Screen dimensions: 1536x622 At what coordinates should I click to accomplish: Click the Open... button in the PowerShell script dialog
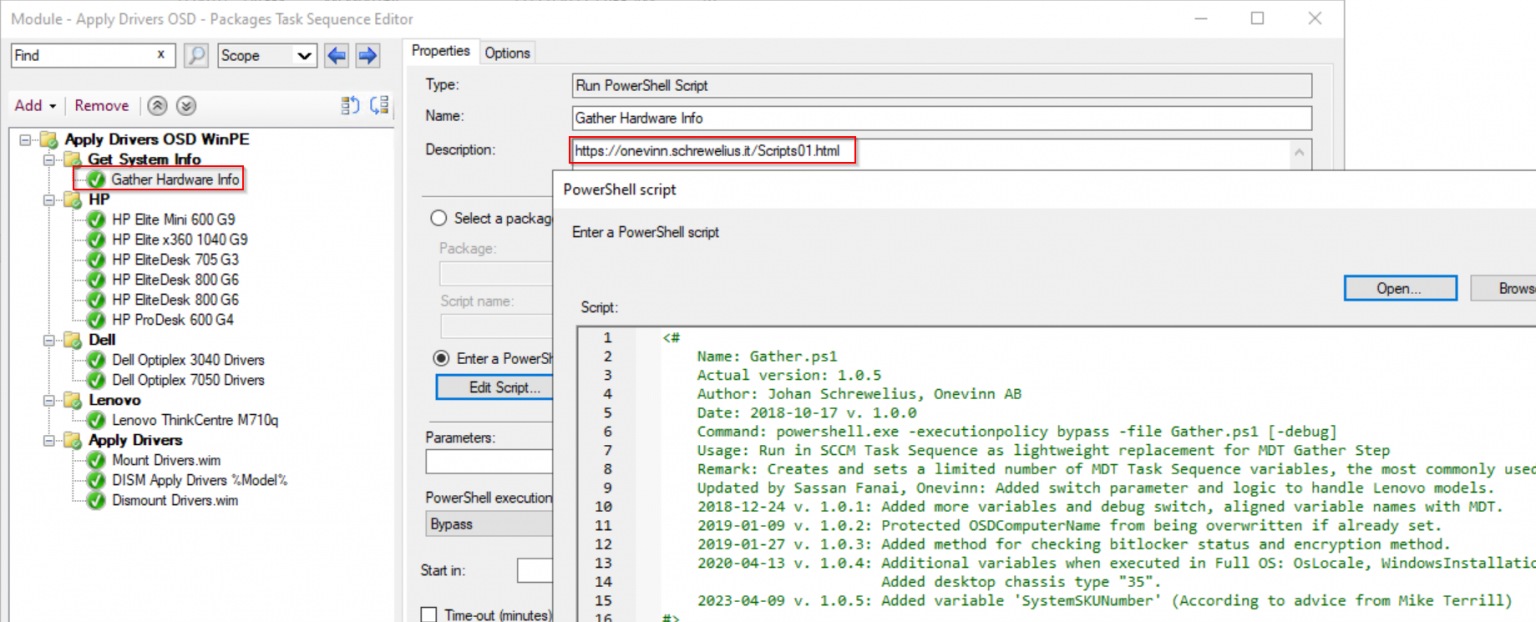[x=1399, y=287]
